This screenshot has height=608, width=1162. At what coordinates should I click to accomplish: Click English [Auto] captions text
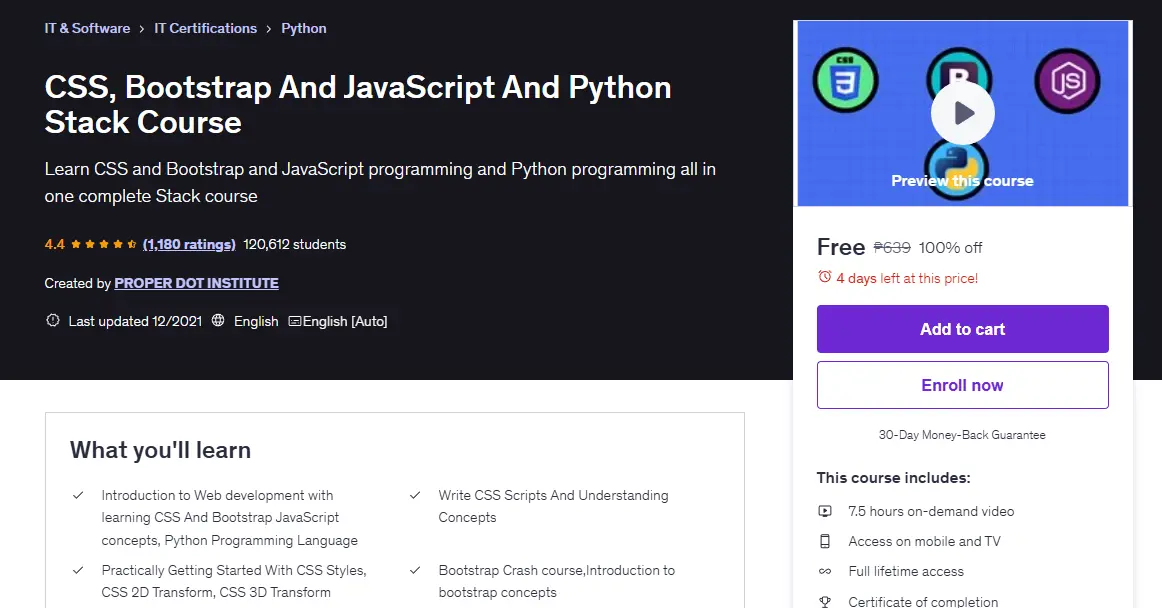[345, 321]
